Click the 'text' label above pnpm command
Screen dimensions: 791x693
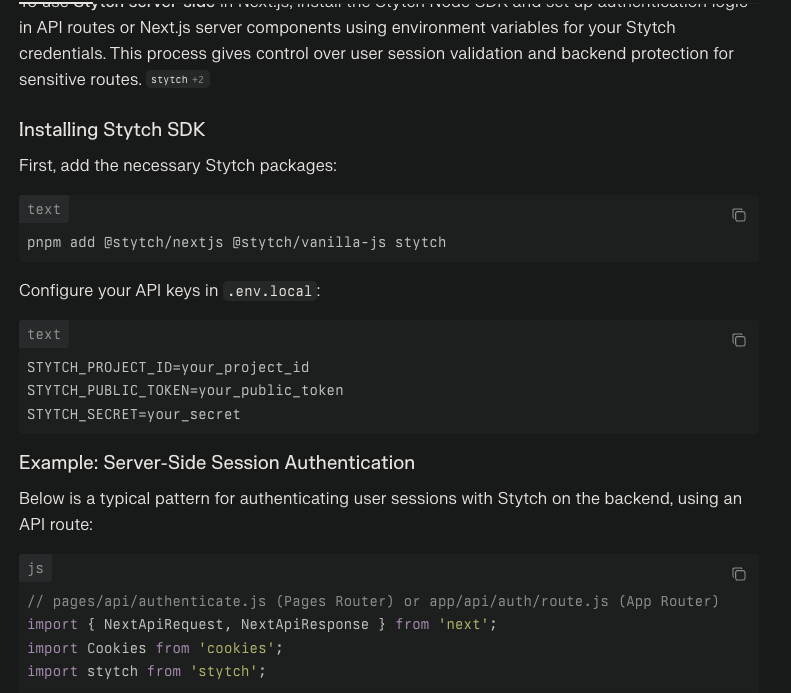[x=44, y=210]
